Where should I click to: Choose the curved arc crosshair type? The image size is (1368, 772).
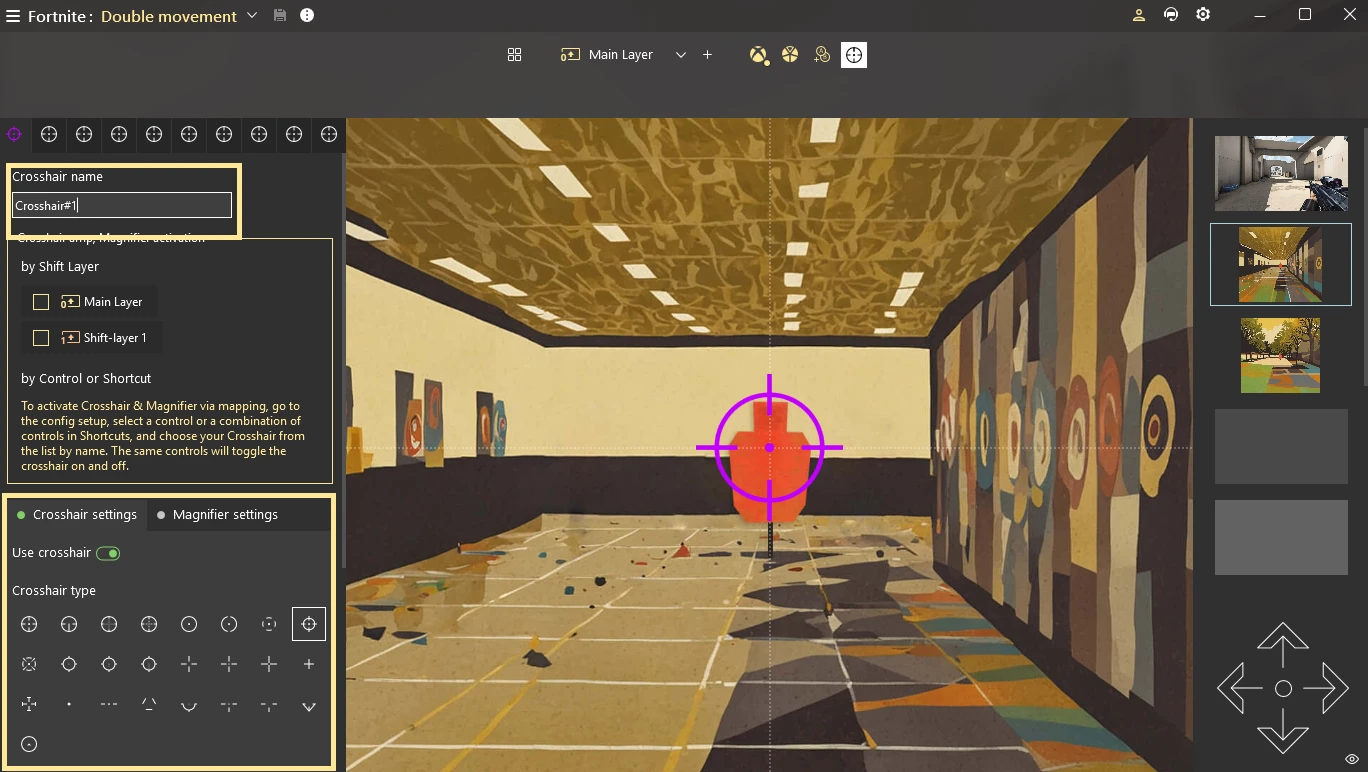click(x=189, y=705)
